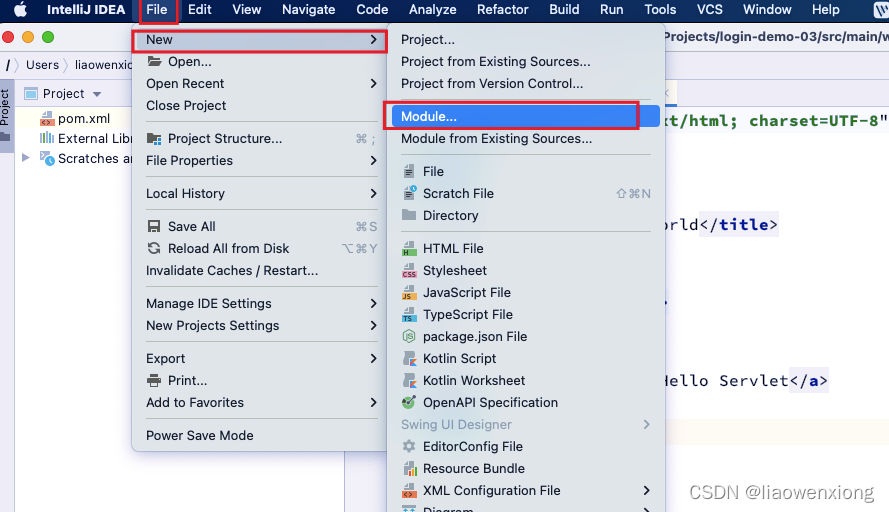Screen dimensions: 889x512
Task: Click the Stylesheet CSS icon
Action: click(409, 270)
